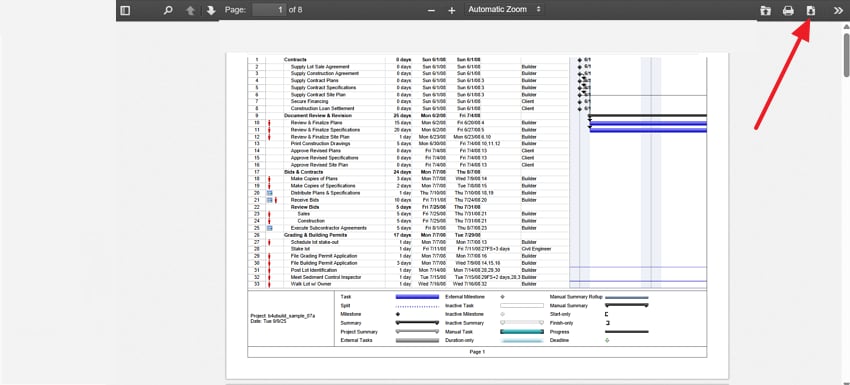The image size is (850, 385).
Task: Click 'Supply Contract Site Plan' task
Action: point(318,94)
